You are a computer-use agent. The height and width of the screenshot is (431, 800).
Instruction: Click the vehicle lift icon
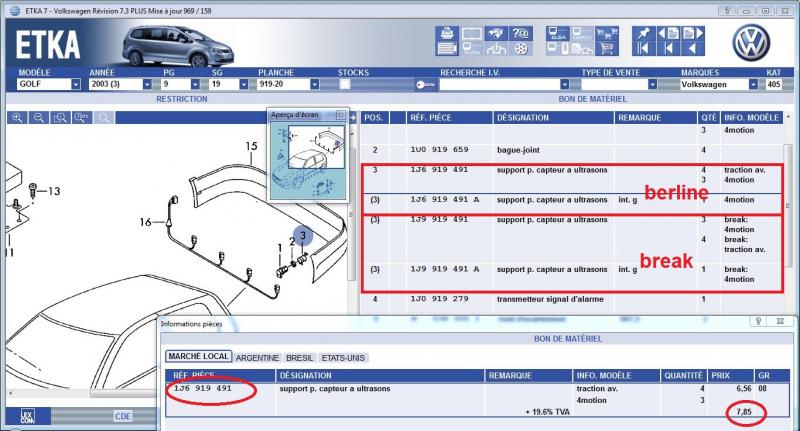click(x=495, y=49)
